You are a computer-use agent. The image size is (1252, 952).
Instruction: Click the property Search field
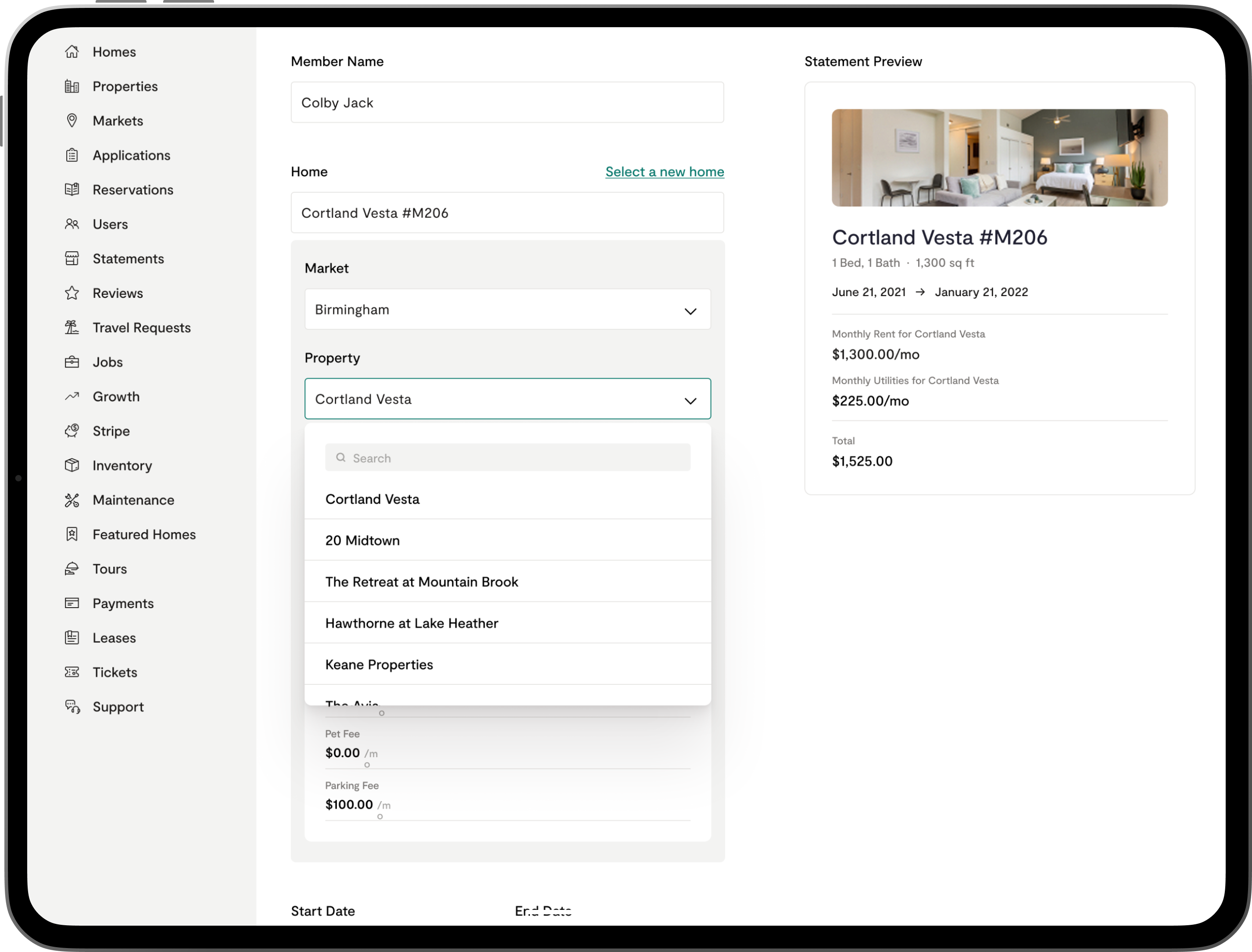click(507, 458)
